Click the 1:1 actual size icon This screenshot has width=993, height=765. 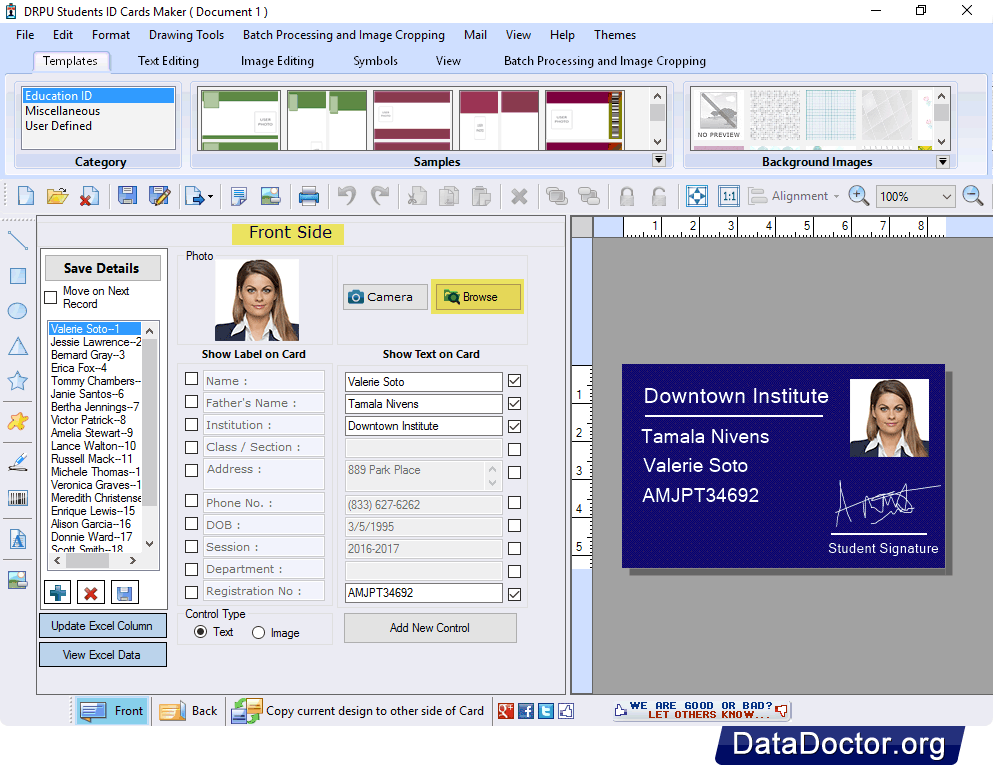coord(729,196)
